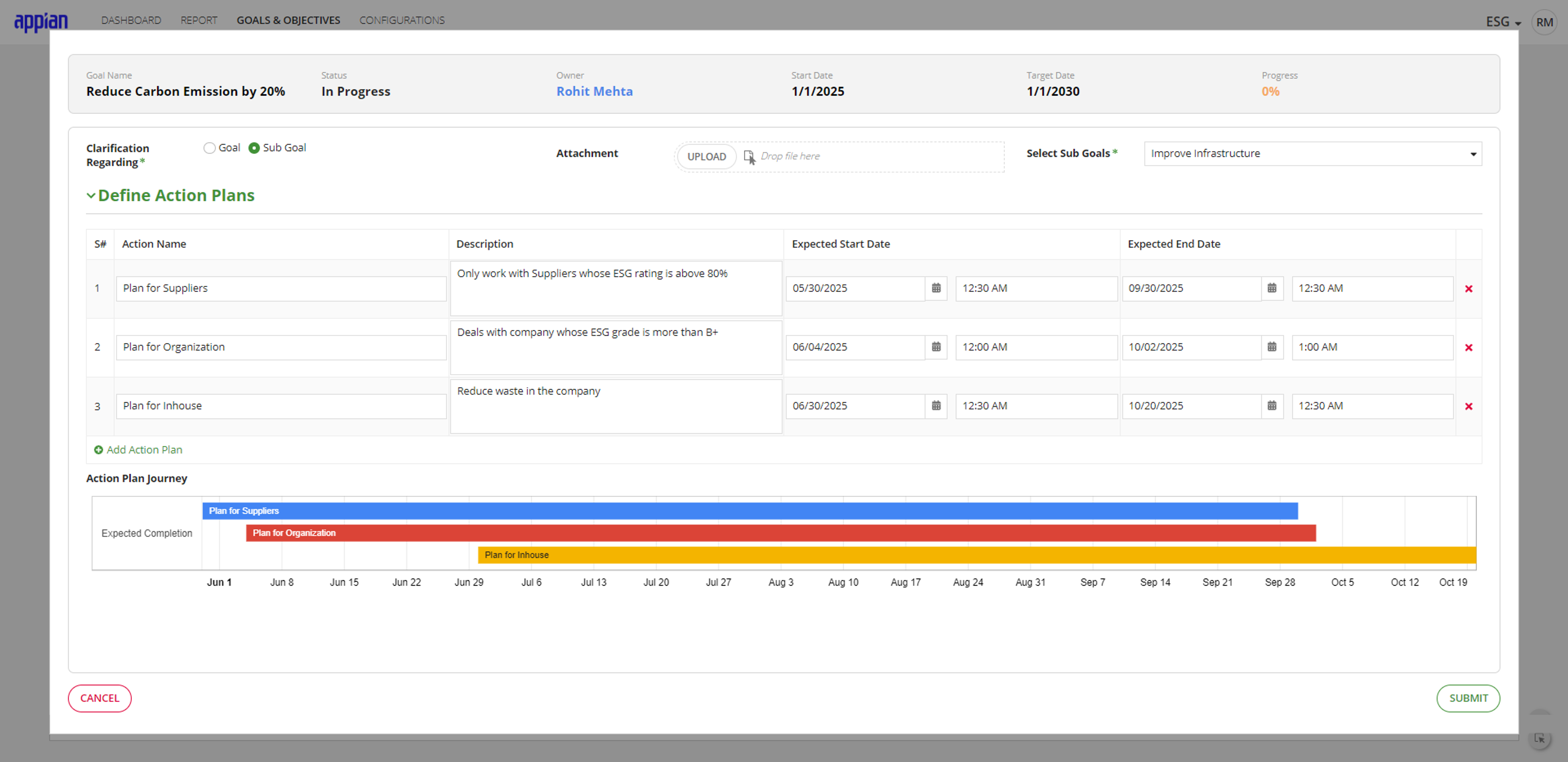The image size is (1568, 762).
Task: Click the ESG grade B+ description box
Action: [616, 348]
